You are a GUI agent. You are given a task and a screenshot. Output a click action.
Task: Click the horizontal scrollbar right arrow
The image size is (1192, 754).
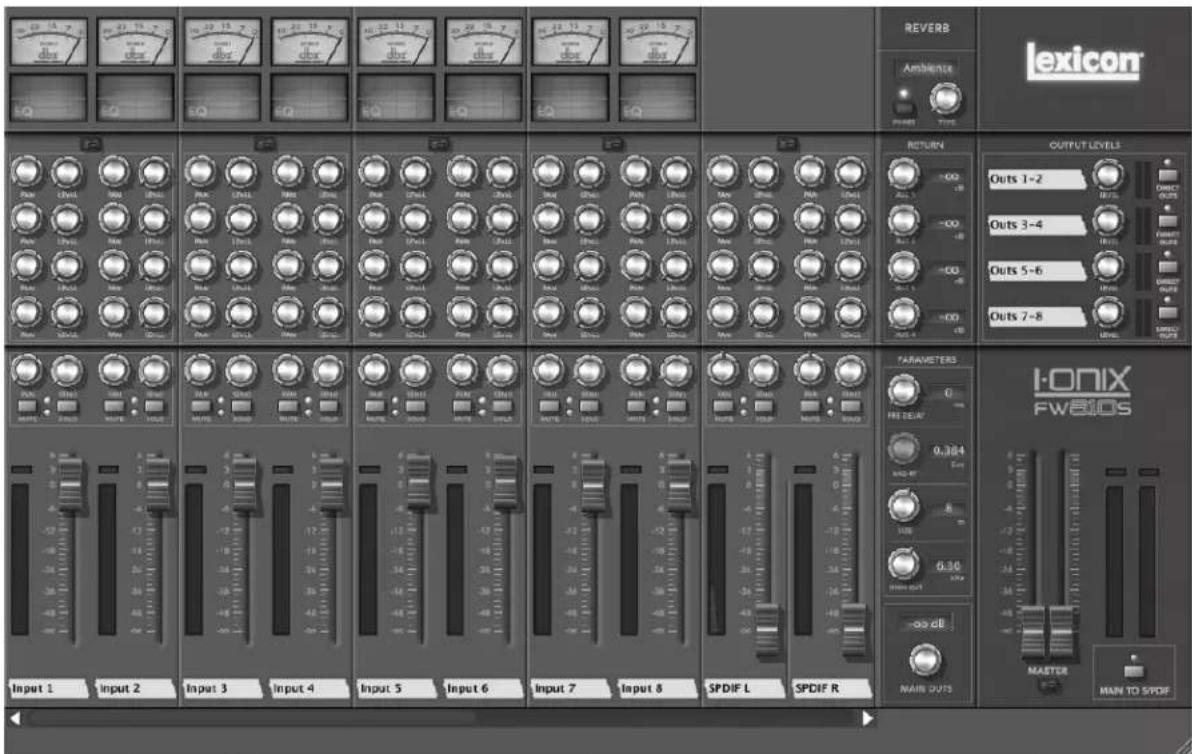[x=867, y=718]
